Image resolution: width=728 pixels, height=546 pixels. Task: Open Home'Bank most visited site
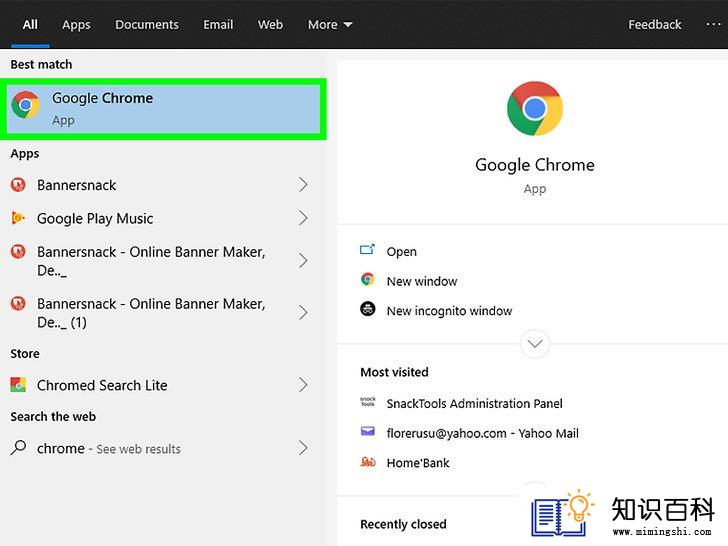tap(418, 463)
